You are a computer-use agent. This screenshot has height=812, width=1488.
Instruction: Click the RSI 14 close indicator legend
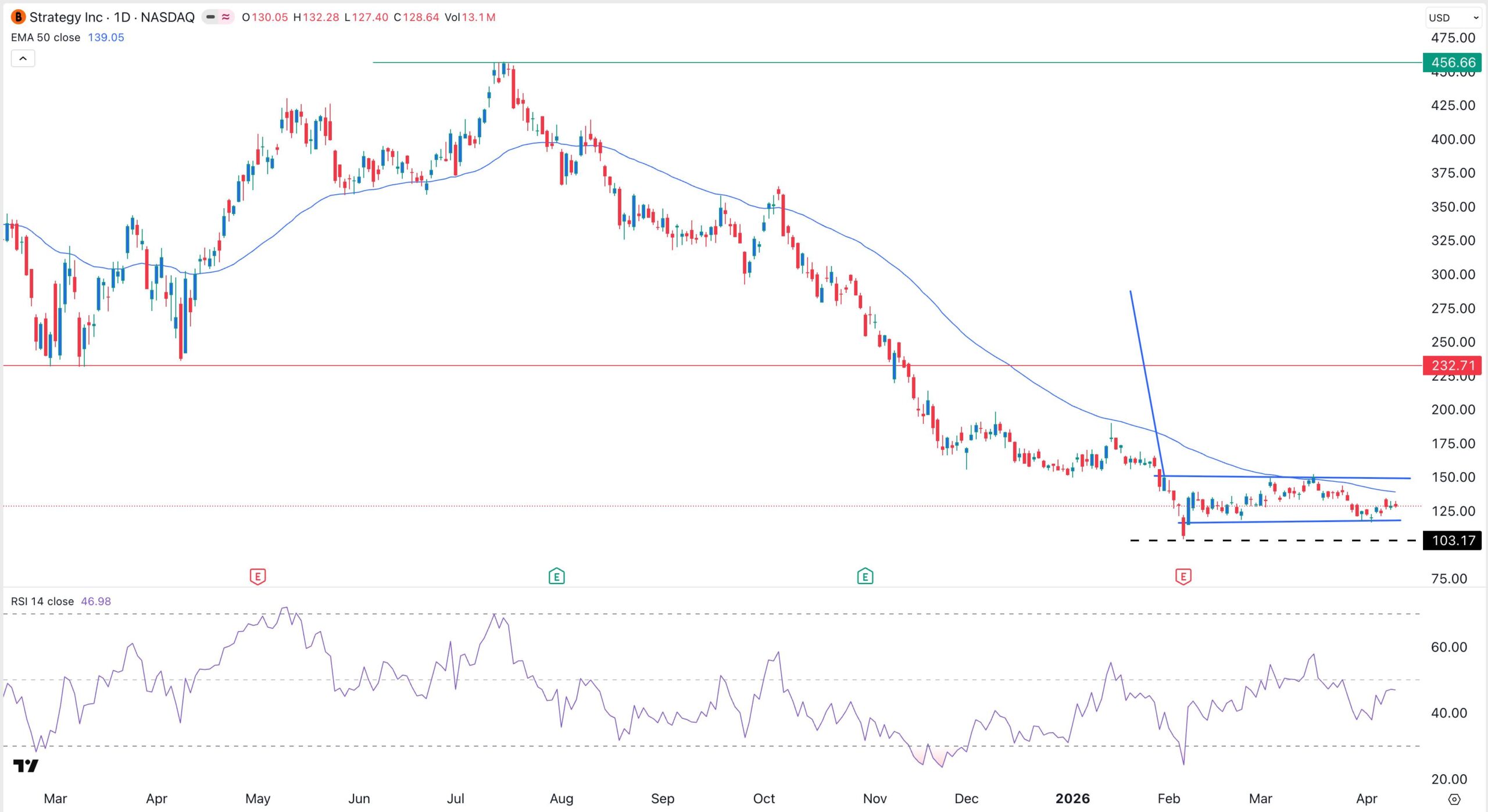click(x=42, y=601)
